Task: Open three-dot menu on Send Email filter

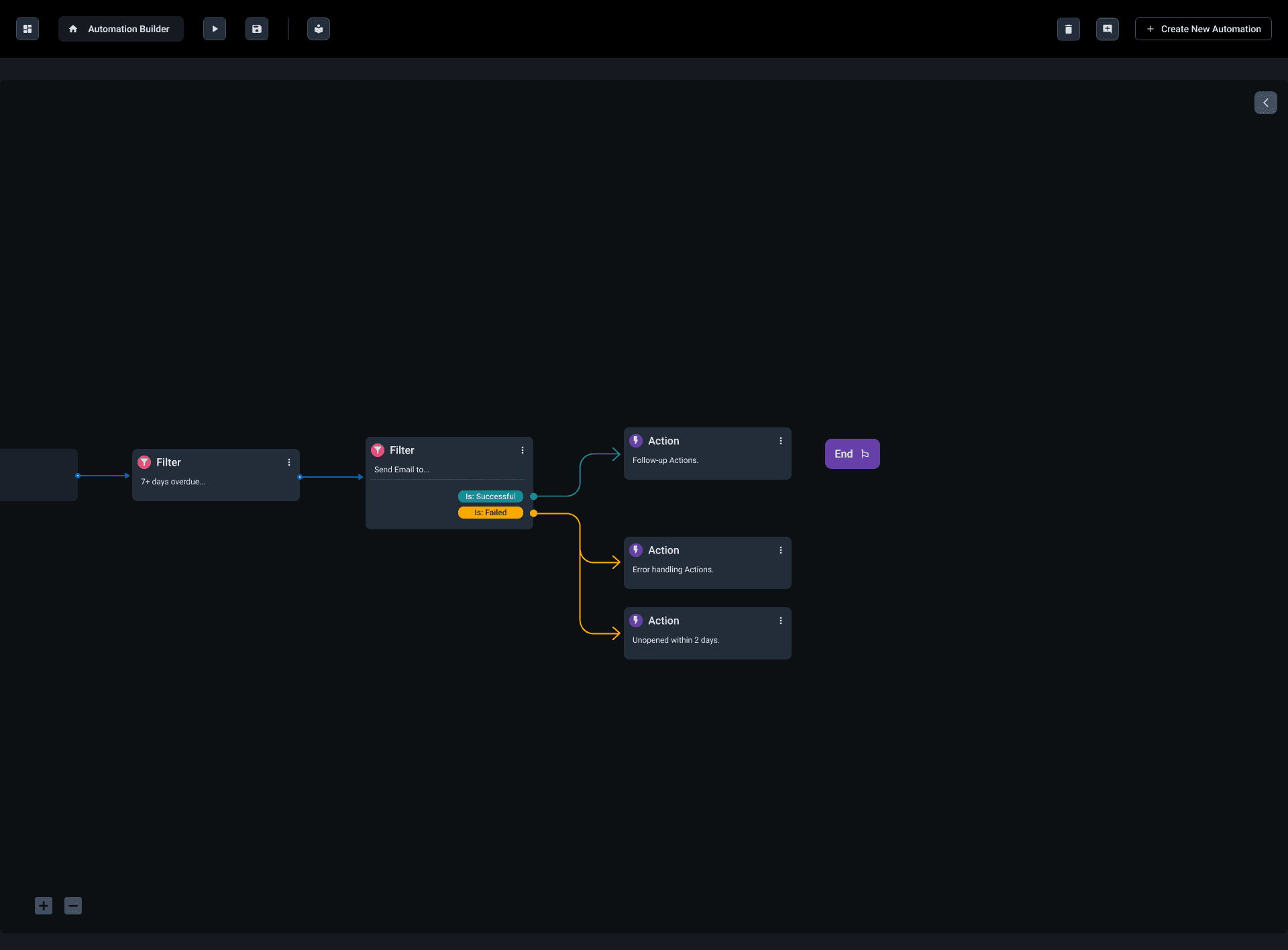Action: 523,450
